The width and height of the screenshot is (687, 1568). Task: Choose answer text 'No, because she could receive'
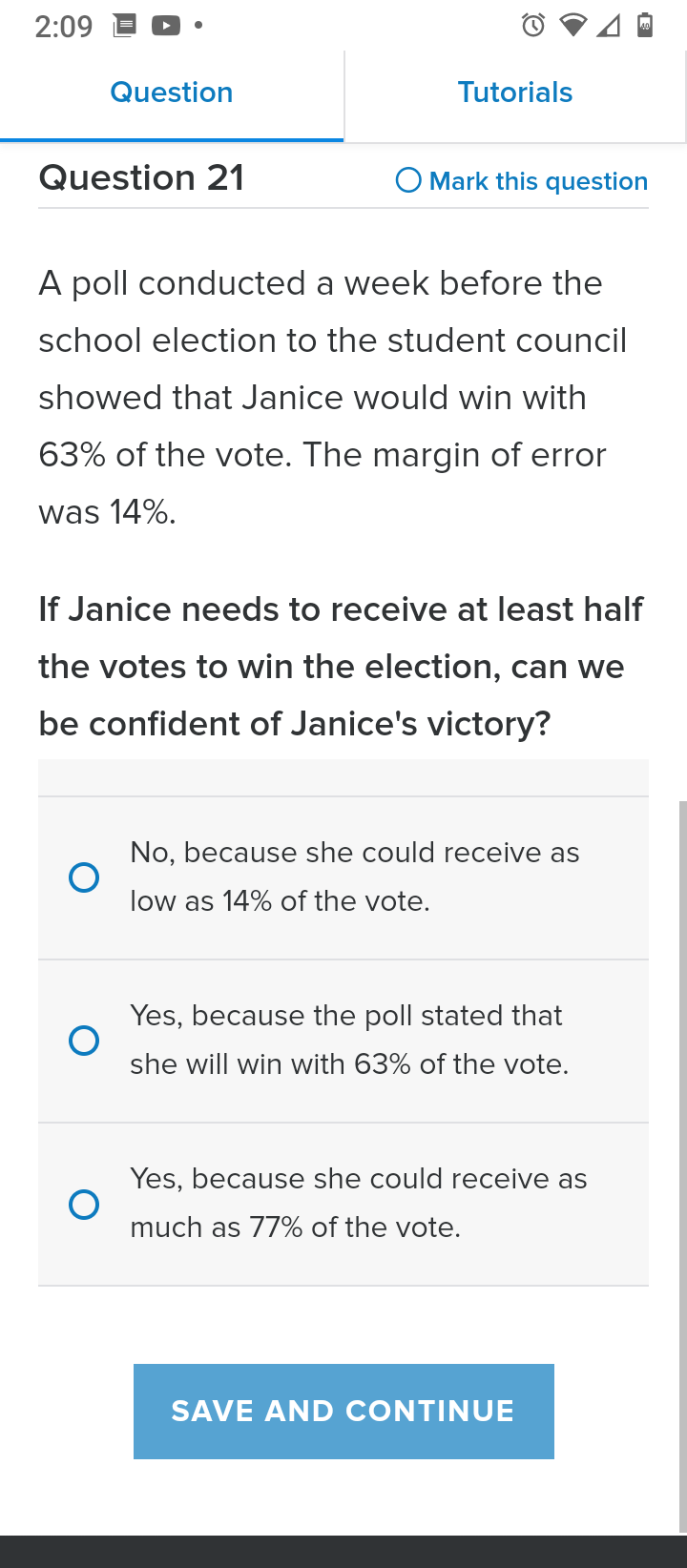click(x=355, y=877)
